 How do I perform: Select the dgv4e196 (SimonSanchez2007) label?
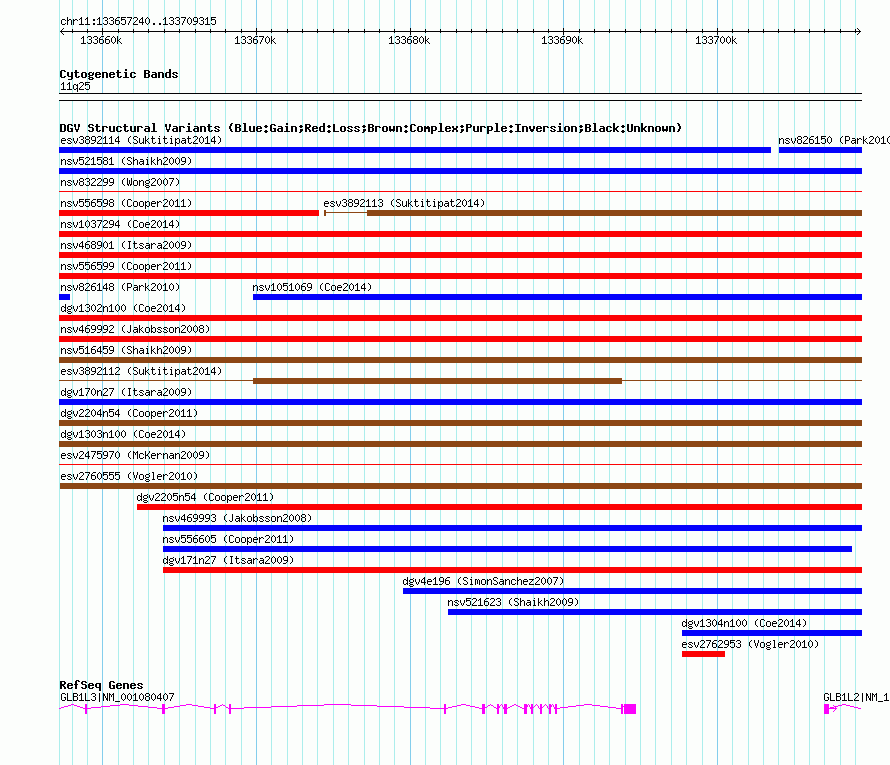point(483,581)
